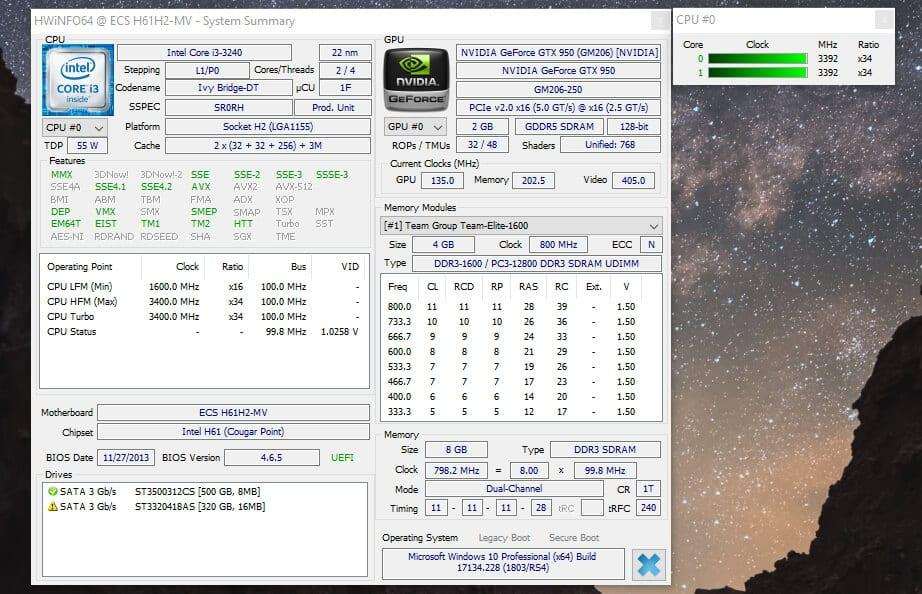Click the 135.0 GPU clock value
This screenshot has width=922, height=594.
click(x=442, y=181)
